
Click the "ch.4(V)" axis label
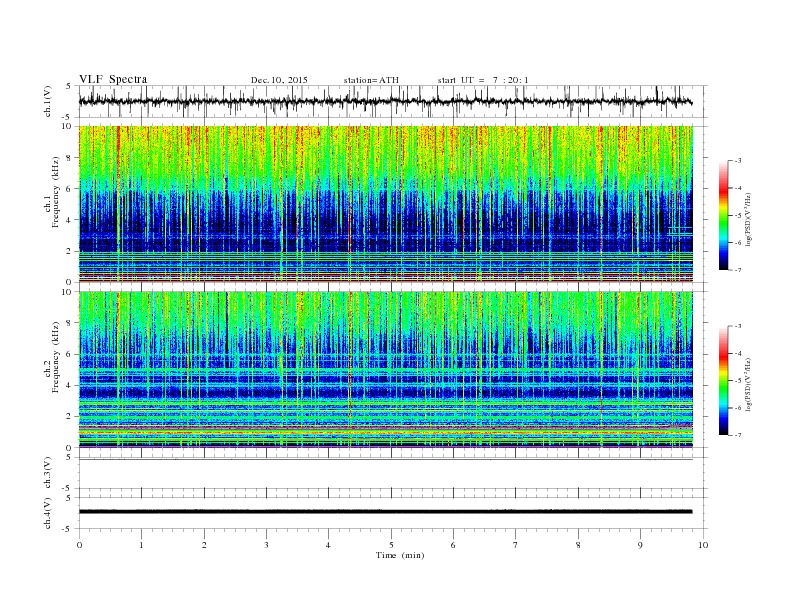(48, 513)
